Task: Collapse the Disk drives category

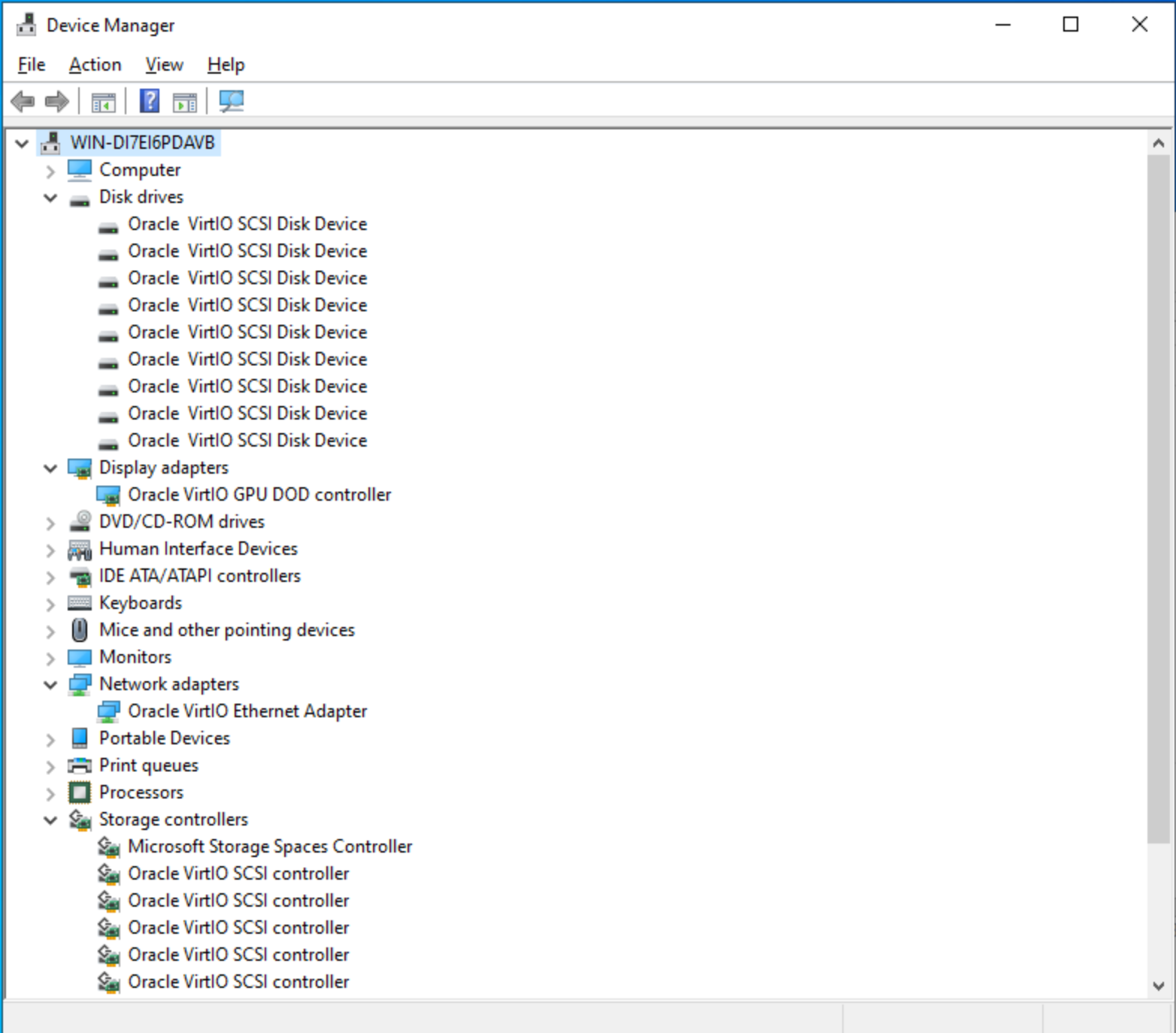Action: pos(50,197)
